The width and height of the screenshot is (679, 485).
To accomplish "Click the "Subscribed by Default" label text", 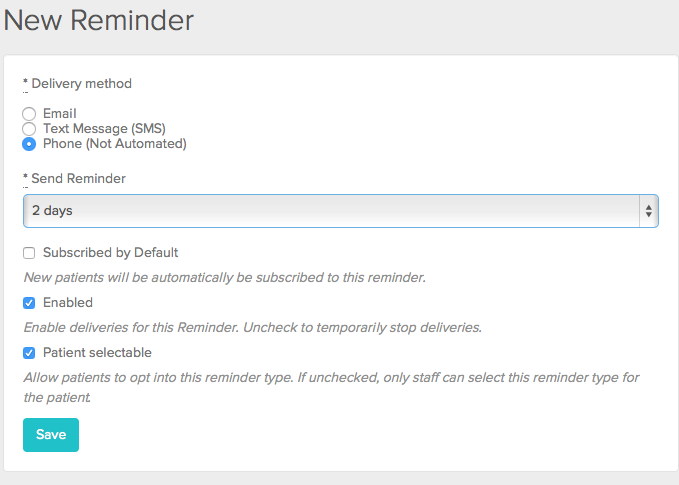I will (x=110, y=253).
